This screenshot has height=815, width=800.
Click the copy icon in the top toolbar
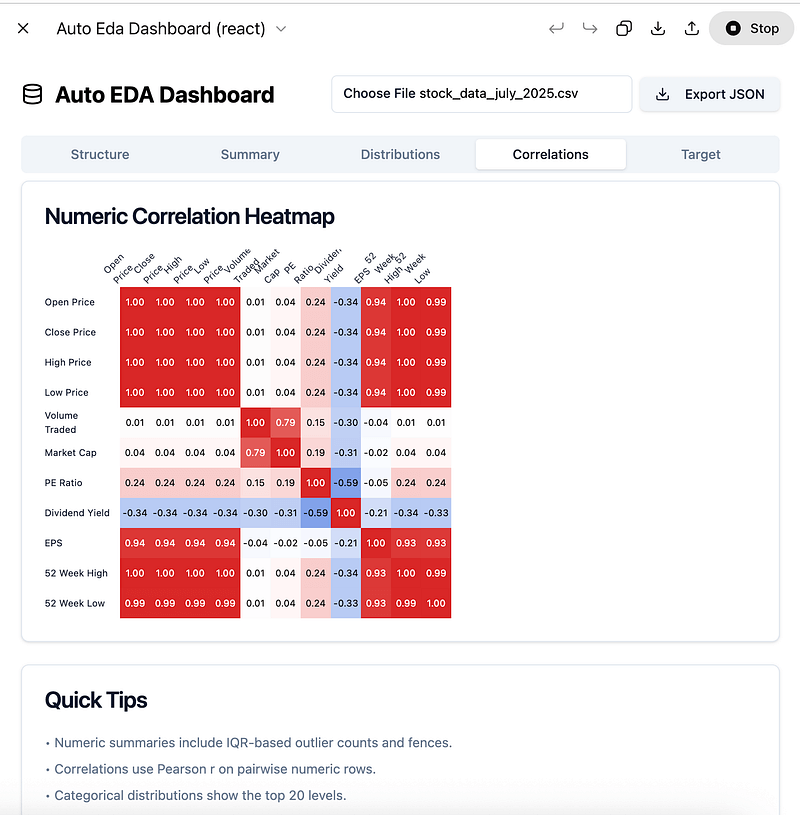click(624, 28)
